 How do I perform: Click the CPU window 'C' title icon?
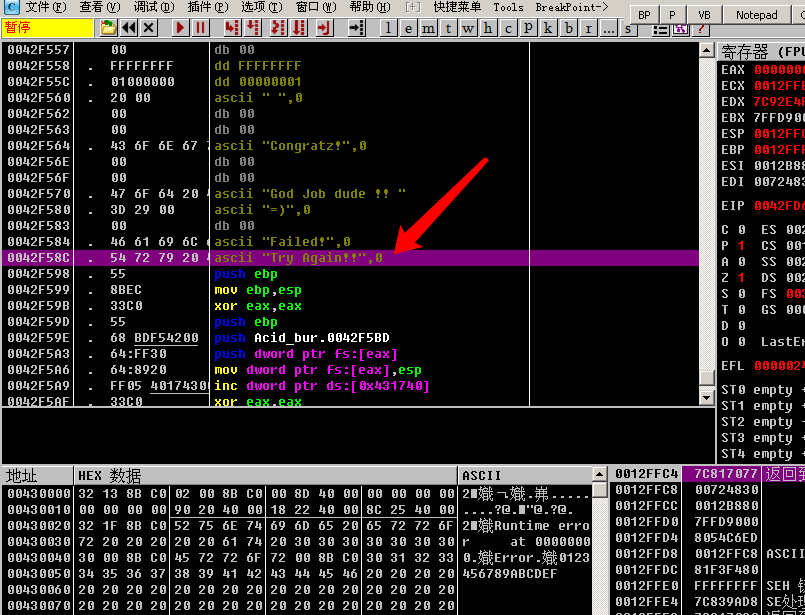(x=11, y=7)
